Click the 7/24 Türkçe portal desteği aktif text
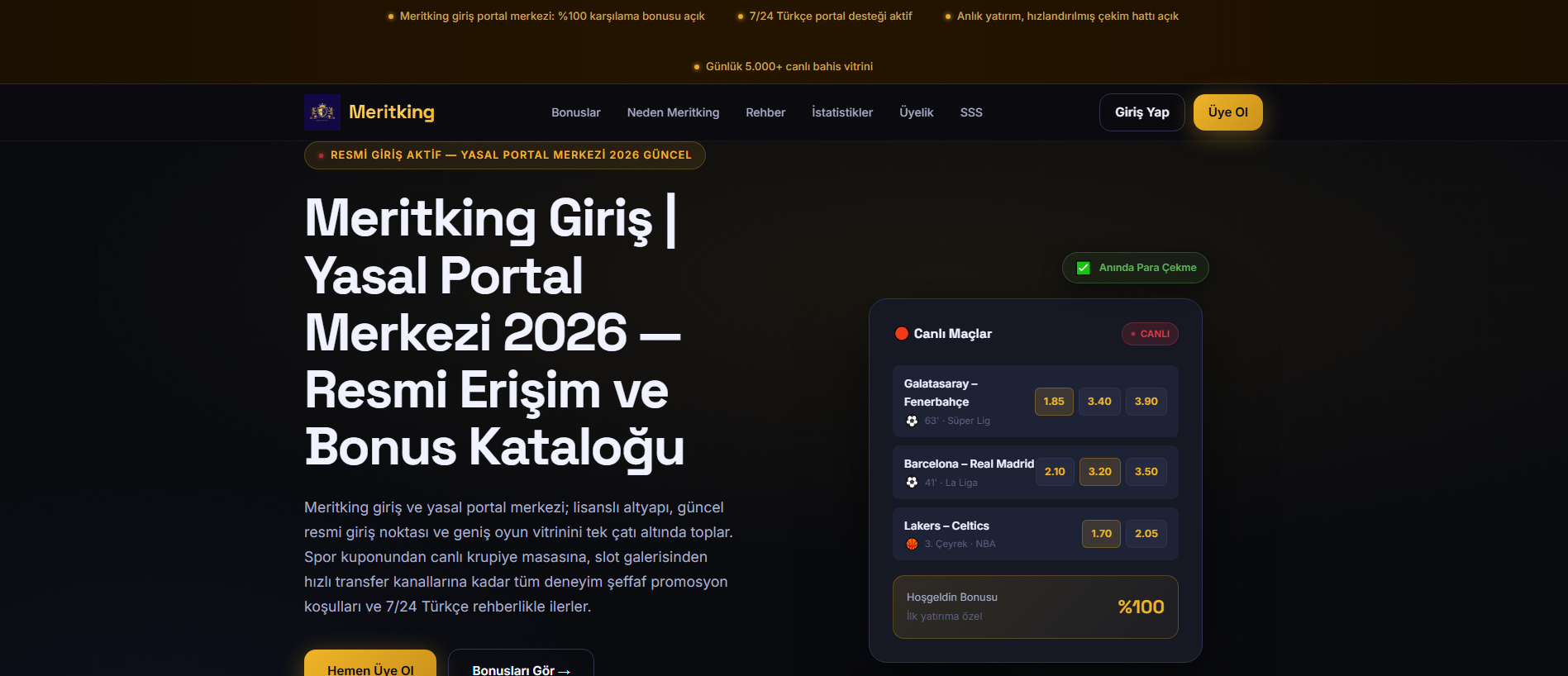Image resolution: width=1568 pixels, height=676 pixels. 831,17
